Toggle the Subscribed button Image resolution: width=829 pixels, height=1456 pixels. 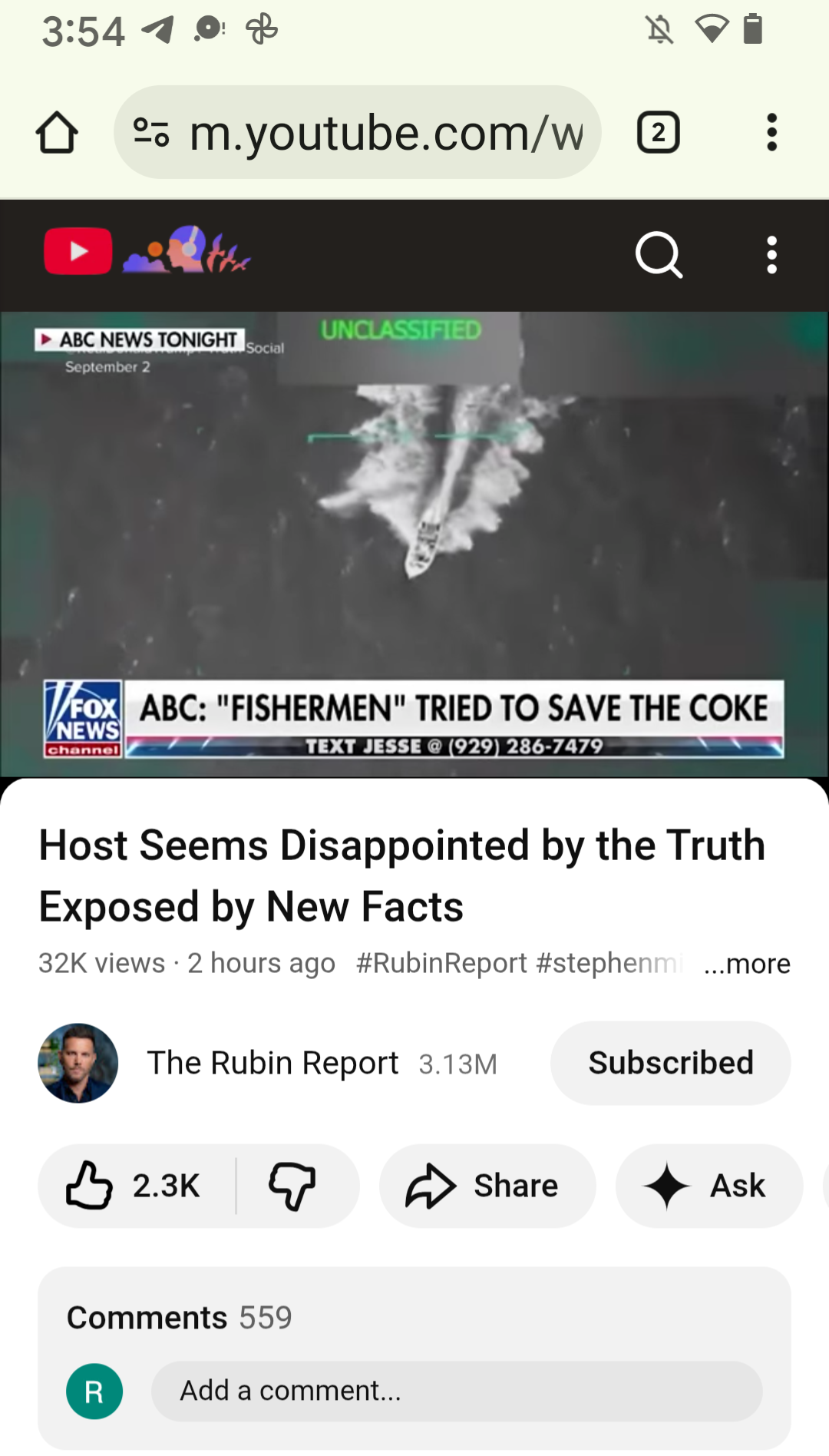pyautogui.click(x=671, y=1063)
